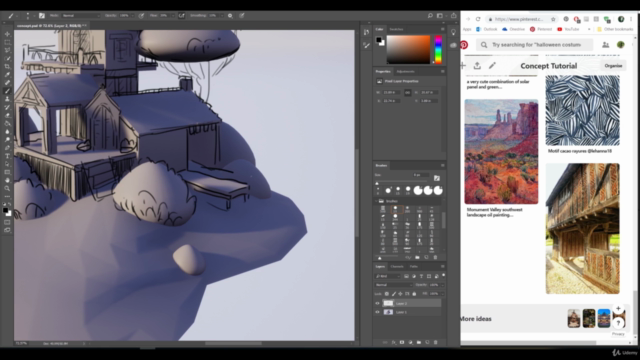640x360 pixels.
Task: Collapse the Brushes folder group
Action: point(376,201)
